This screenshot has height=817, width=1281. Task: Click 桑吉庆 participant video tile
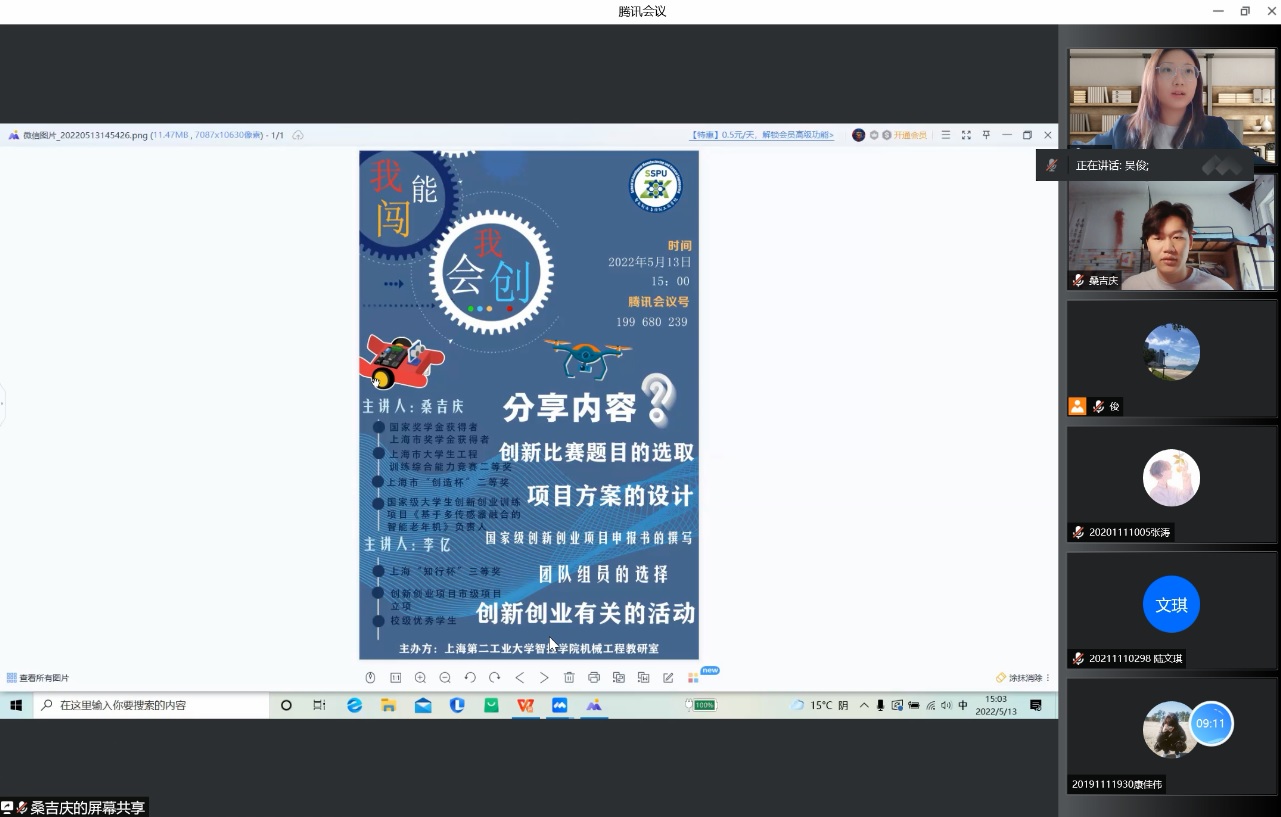click(1171, 233)
